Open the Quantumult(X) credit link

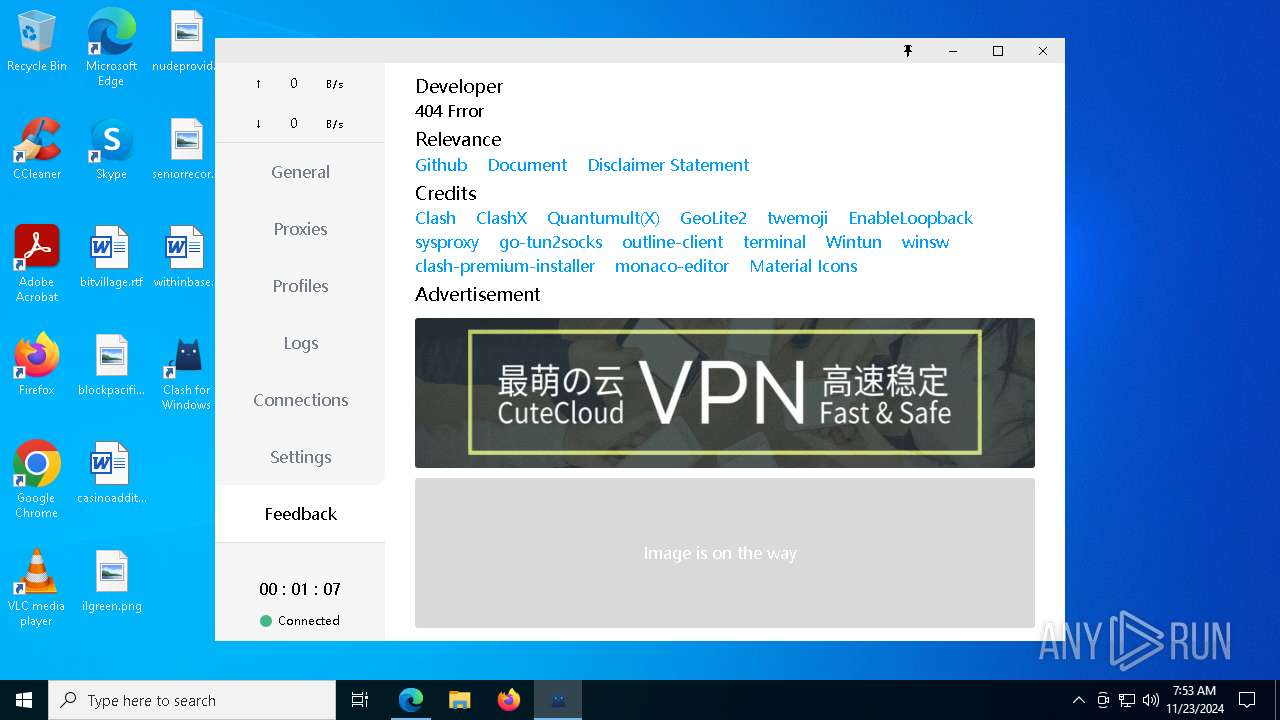click(x=603, y=218)
